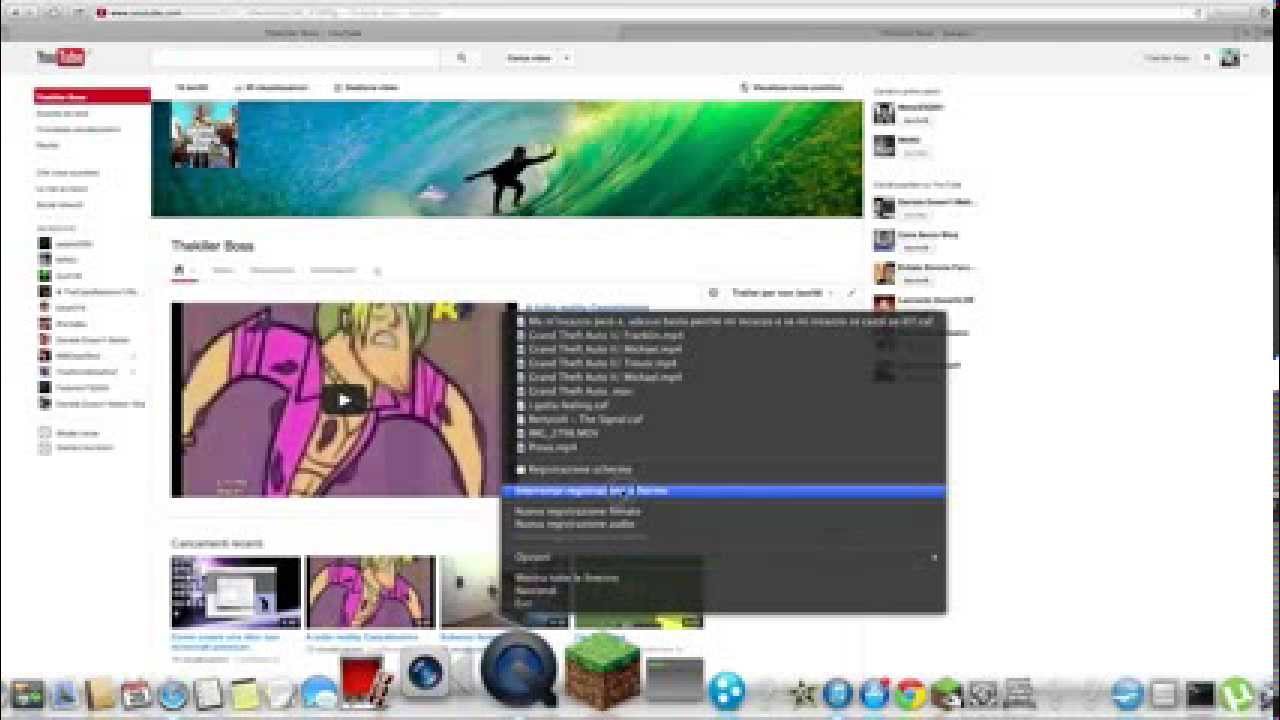Open Google Chrome from the dock

coord(910,694)
